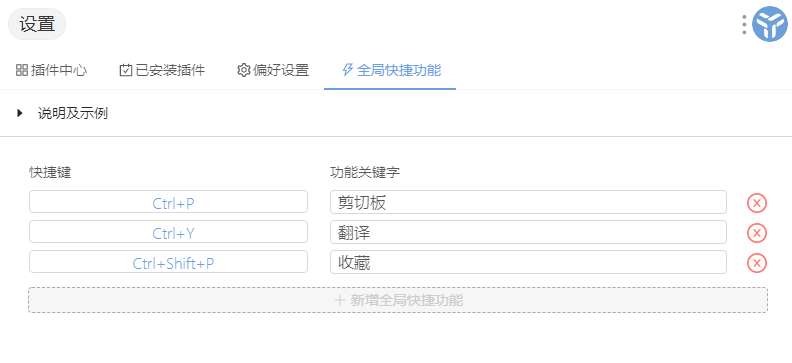Click the lightning icon beside 全局快捷功能
The height and width of the screenshot is (363, 792).
point(348,70)
